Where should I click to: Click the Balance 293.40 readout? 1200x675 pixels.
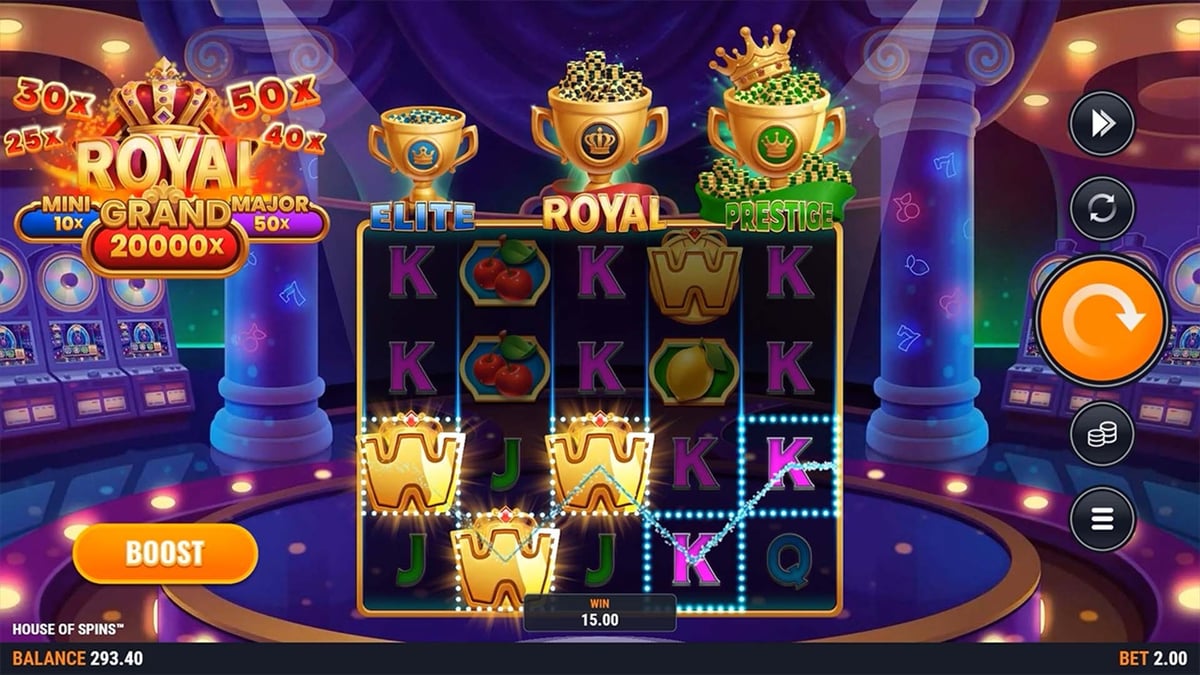pos(77,660)
